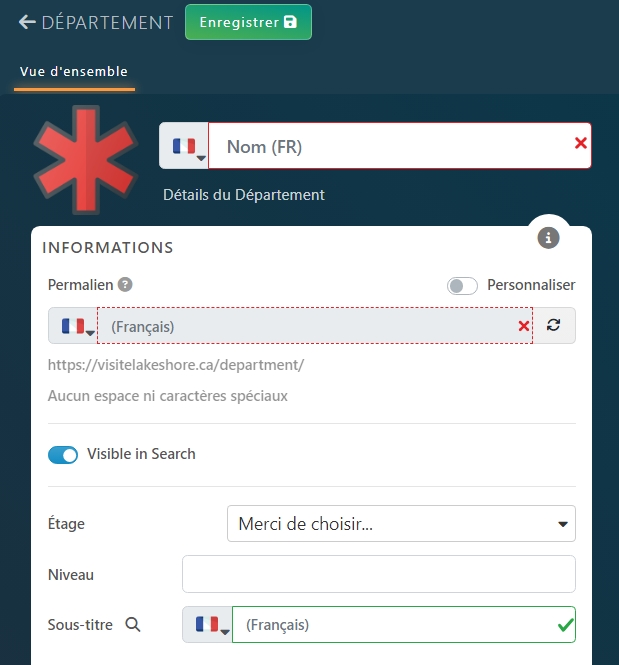Clear the Nom field red X

(581, 144)
